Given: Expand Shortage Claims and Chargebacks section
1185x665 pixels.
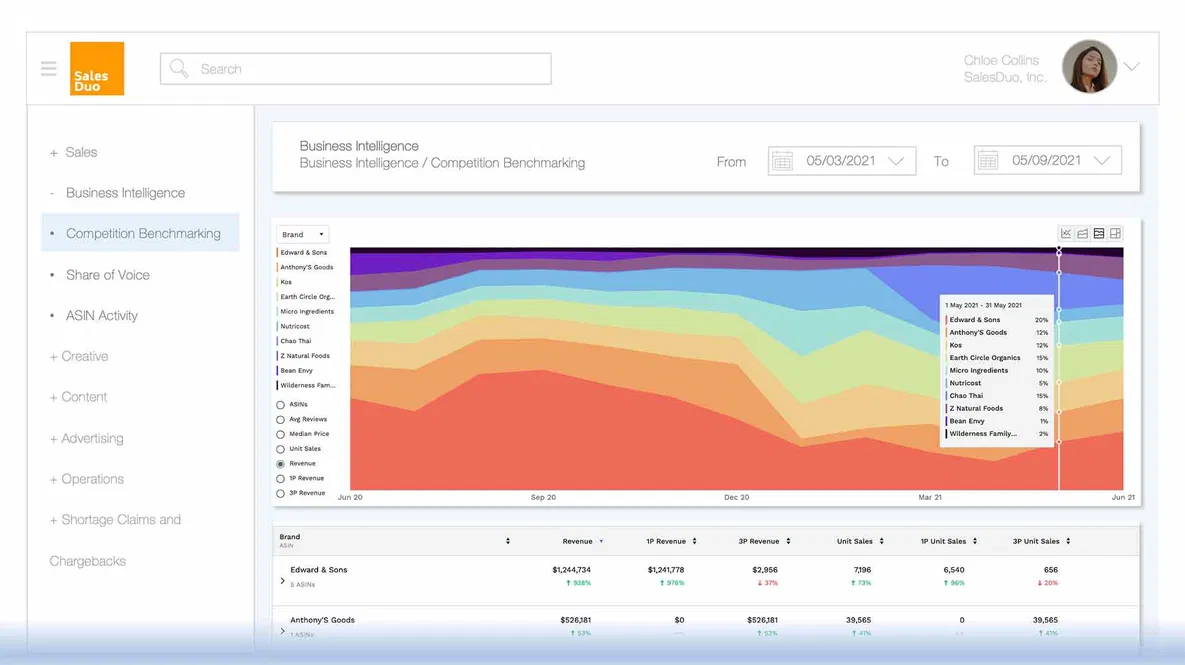Looking at the screenshot, I should [x=115, y=540].
